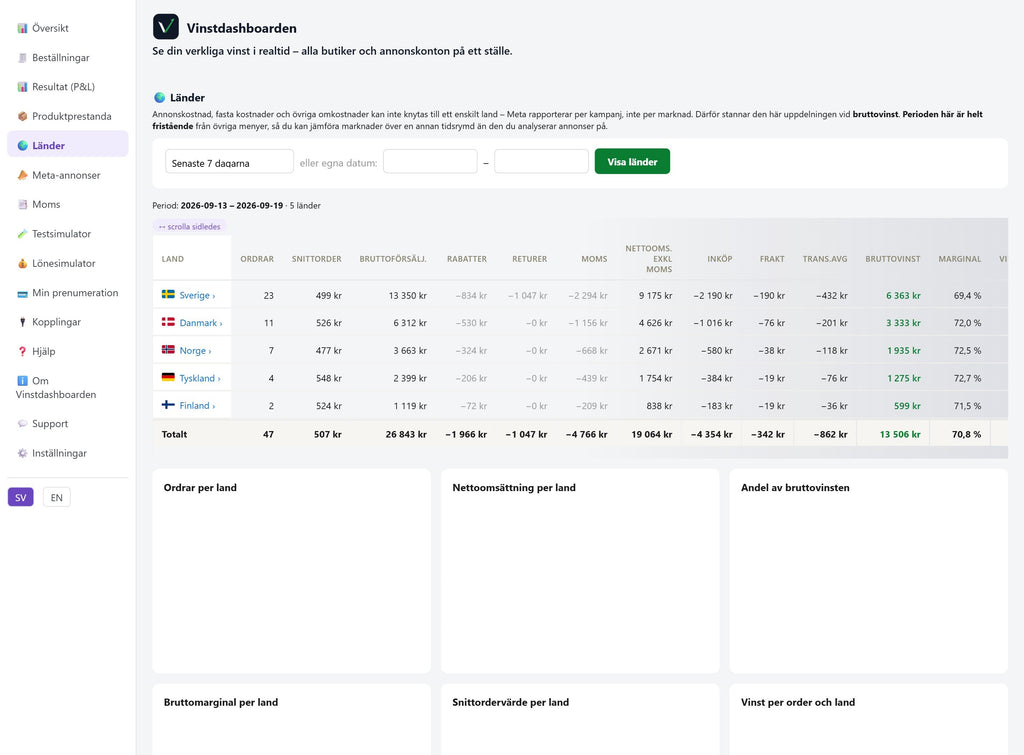Click the Nettoomsättning per land chart card

(x=580, y=571)
